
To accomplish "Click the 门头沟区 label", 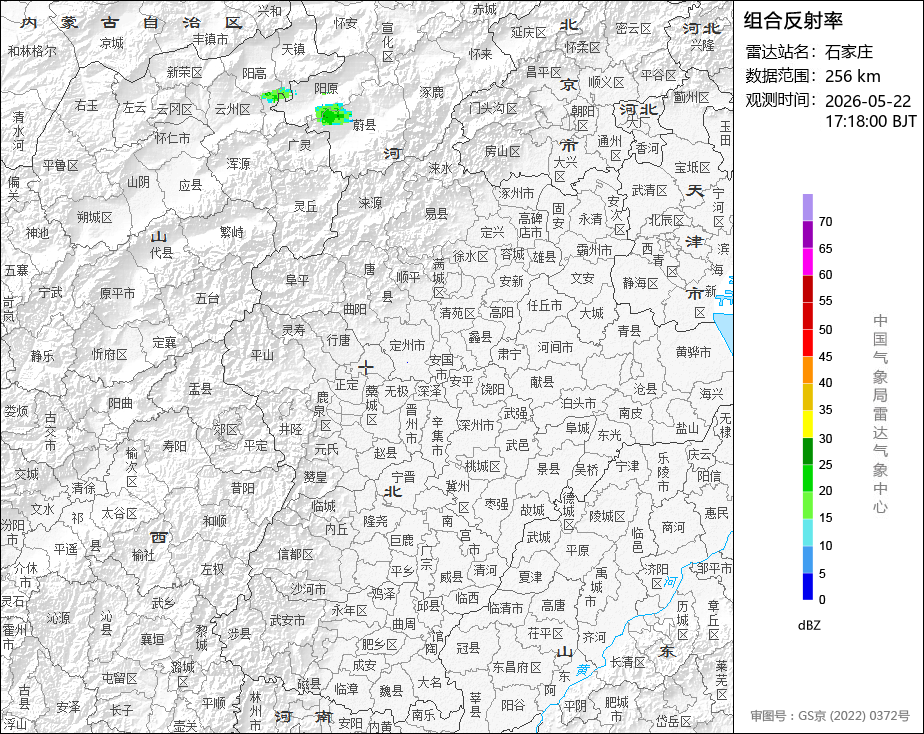I will [x=493, y=108].
